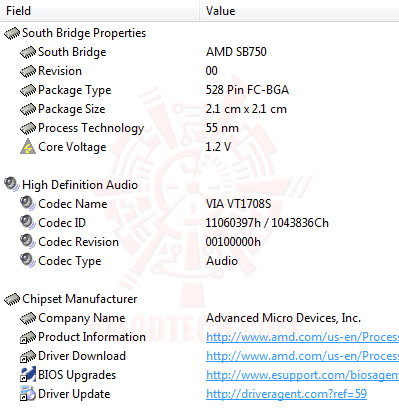The width and height of the screenshot is (399, 414).
Task: Select the South Bridge Properties group row
Action: [x=84, y=33]
